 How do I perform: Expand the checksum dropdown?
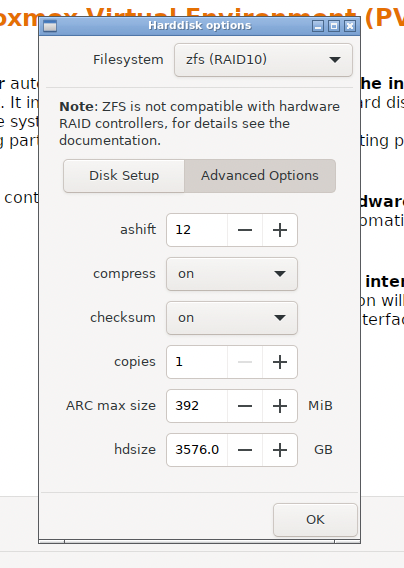tap(232, 318)
